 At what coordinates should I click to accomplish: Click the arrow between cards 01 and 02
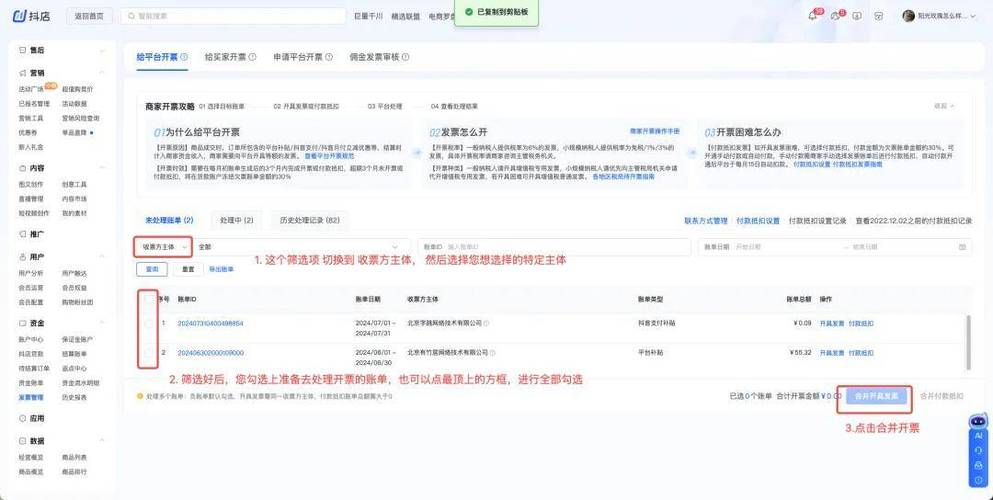(417, 153)
